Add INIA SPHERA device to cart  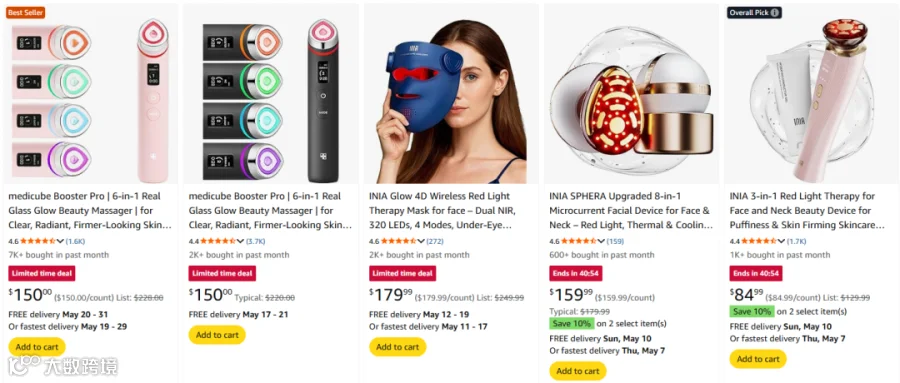tap(578, 371)
